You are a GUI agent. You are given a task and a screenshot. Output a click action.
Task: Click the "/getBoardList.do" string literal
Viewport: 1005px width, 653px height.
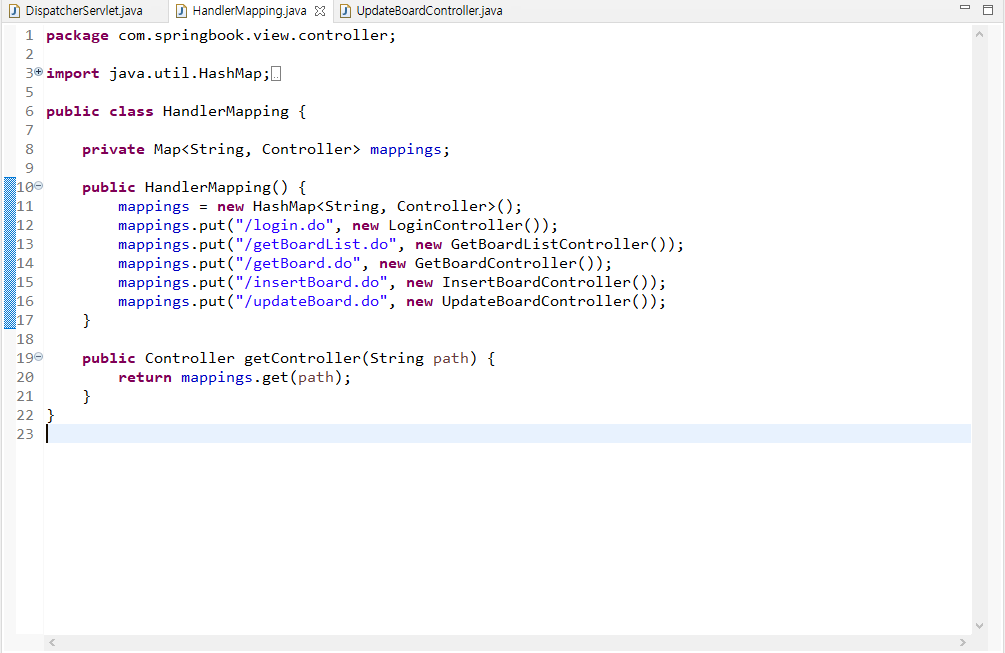(x=315, y=245)
